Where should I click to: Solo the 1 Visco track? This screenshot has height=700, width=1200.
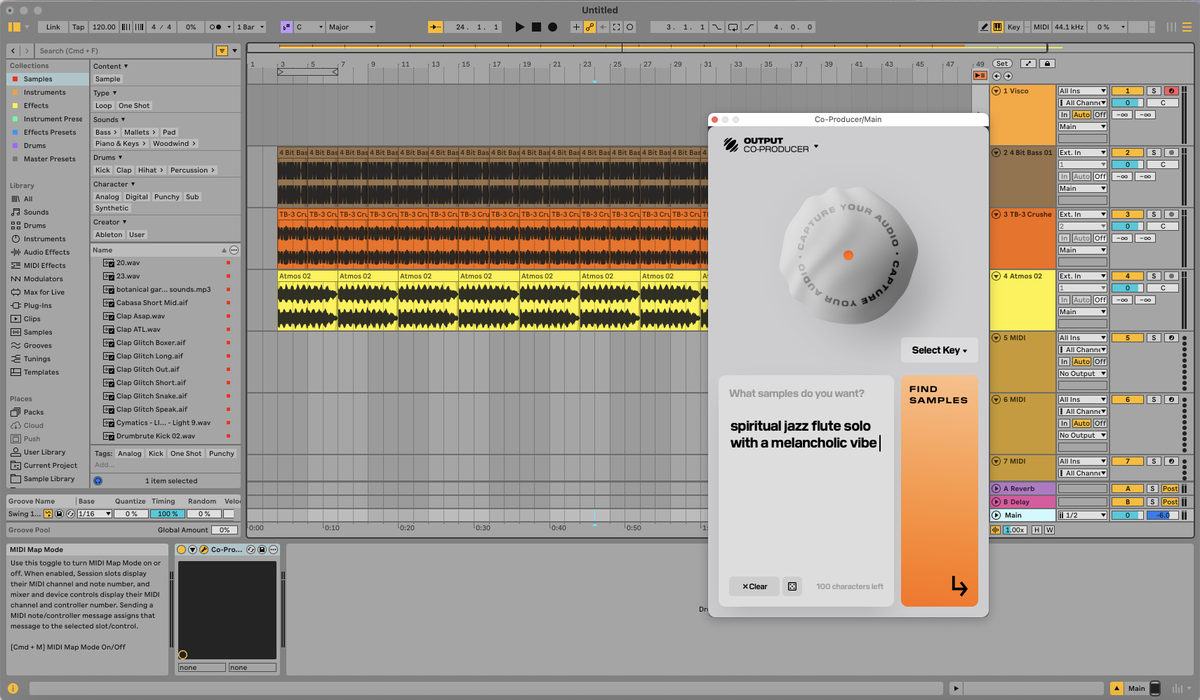pos(1153,91)
